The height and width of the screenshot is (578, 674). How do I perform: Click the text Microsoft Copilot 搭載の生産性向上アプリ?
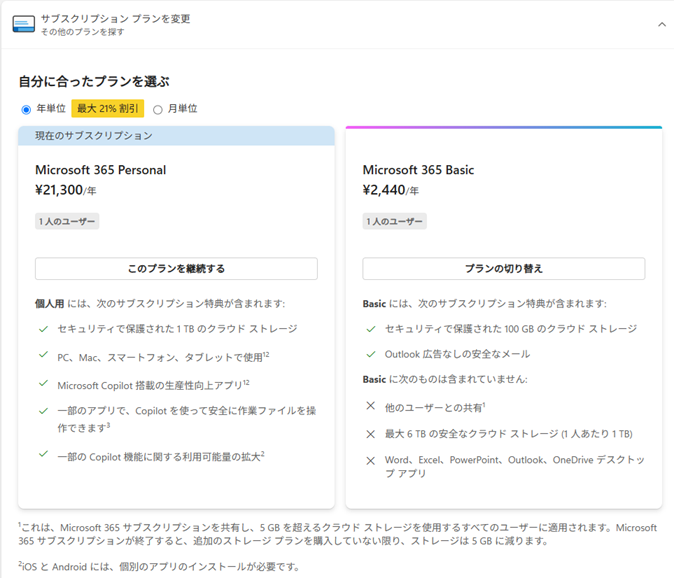click(153, 385)
